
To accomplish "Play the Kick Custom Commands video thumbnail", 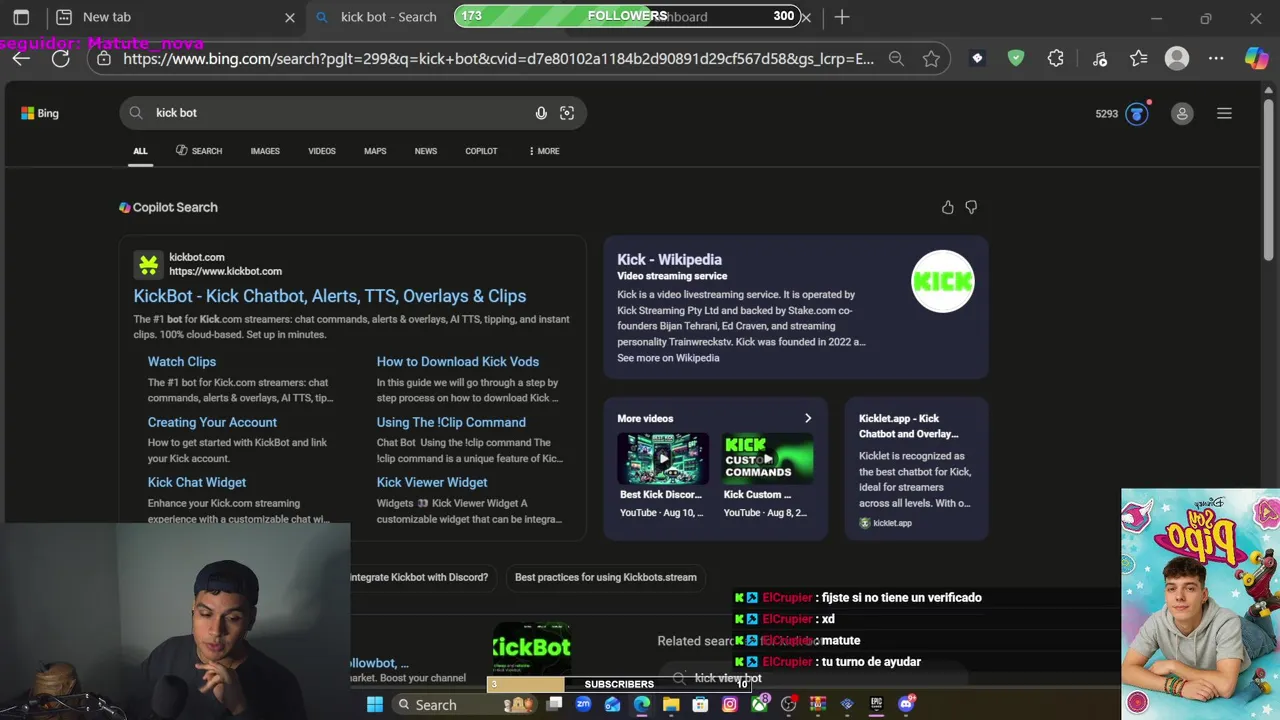I will point(768,459).
